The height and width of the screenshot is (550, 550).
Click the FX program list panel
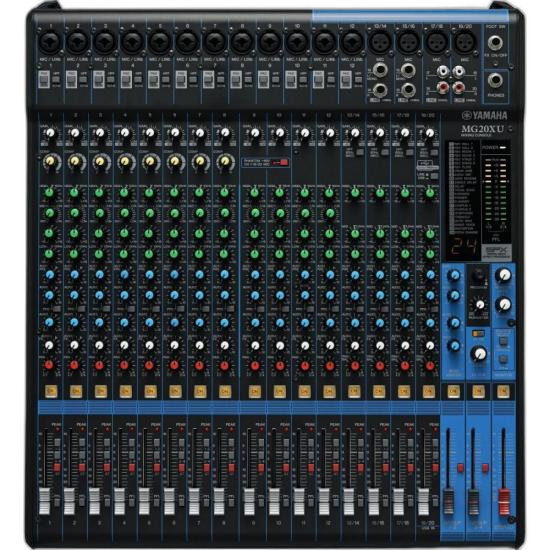[464, 188]
